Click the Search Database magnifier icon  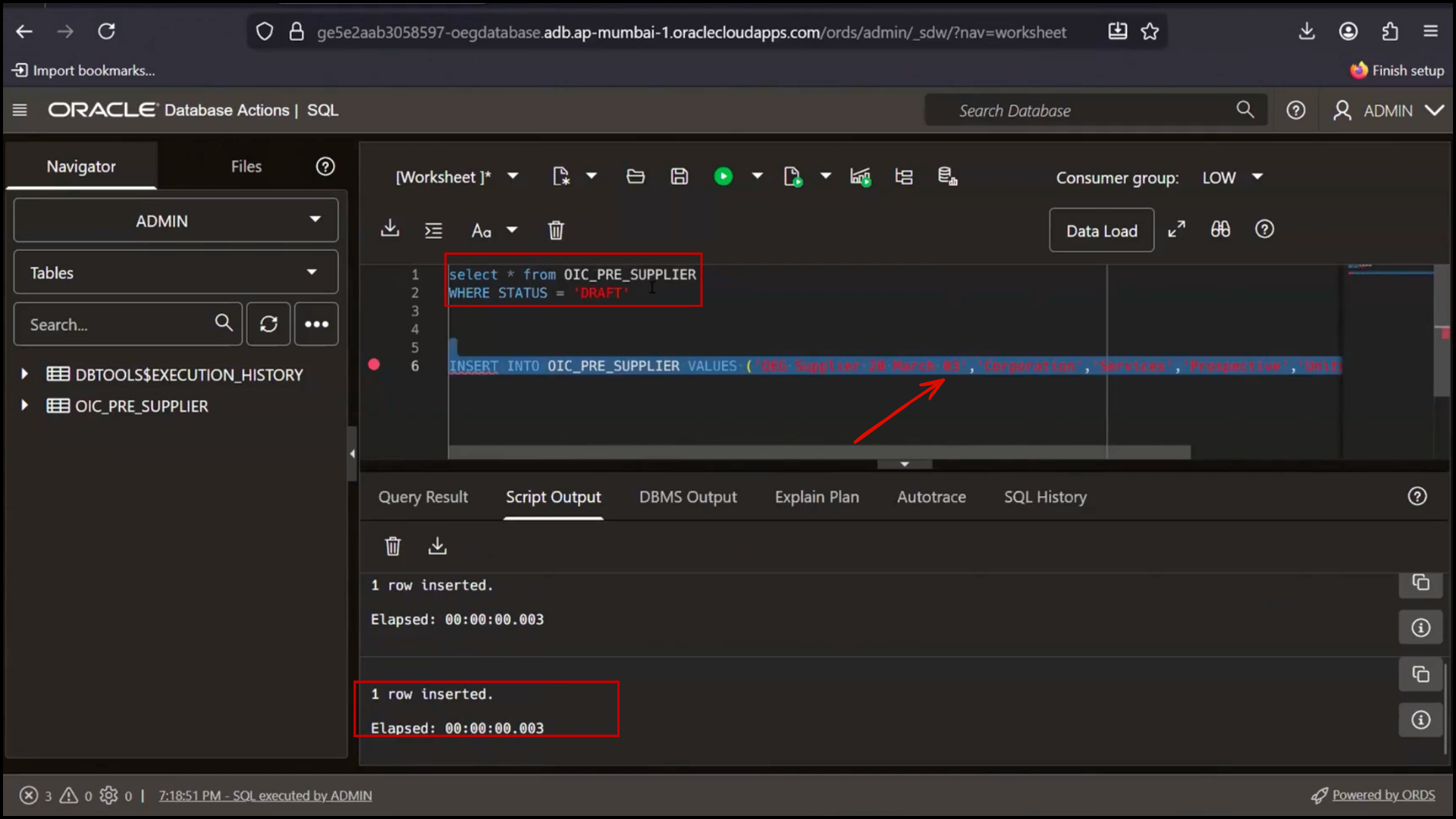1245,110
